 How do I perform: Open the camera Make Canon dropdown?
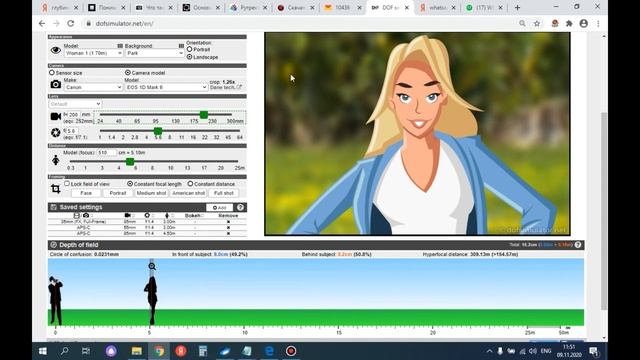click(x=93, y=87)
